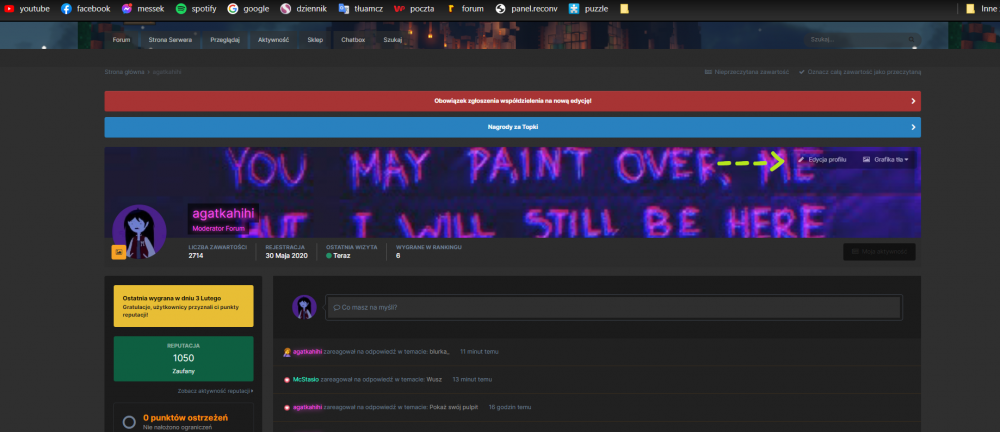Click the agatkahihi breadcrumb
This screenshot has height=432, width=1000.
166,72
